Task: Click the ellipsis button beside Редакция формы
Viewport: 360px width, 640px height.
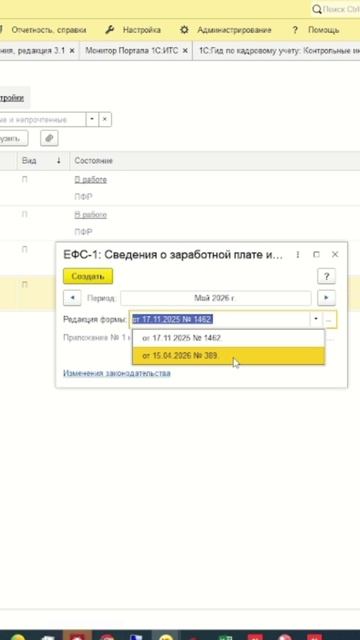Action: 330,320
